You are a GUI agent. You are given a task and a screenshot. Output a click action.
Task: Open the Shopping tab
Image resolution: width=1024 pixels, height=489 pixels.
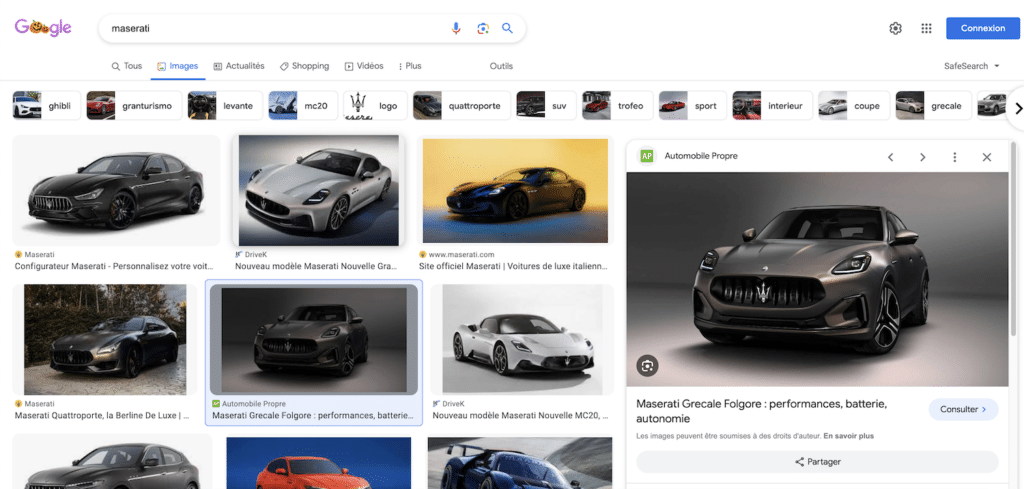[x=304, y=66]
